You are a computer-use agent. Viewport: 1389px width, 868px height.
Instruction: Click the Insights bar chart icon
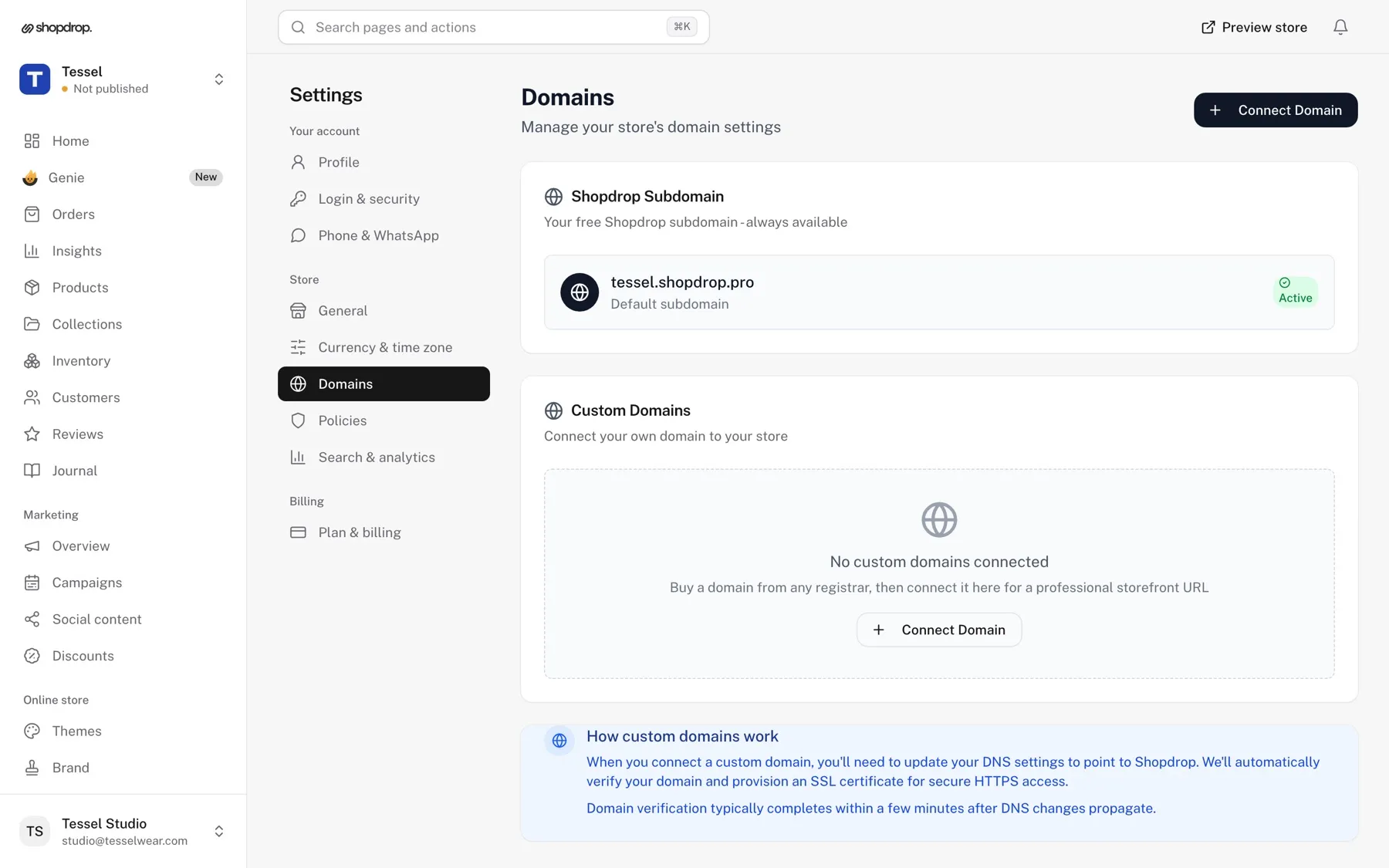(32, 251)
